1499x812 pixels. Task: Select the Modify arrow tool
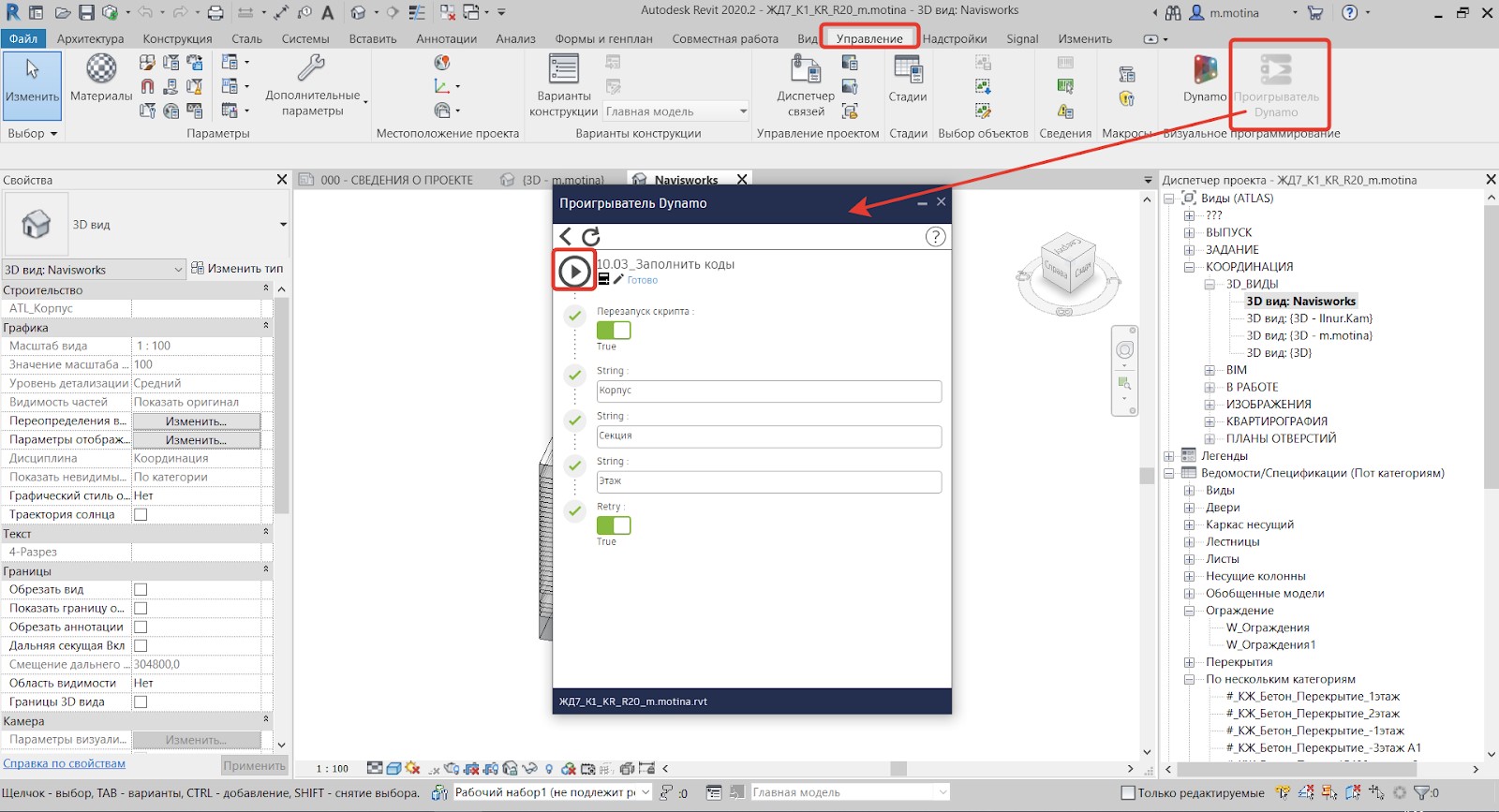[x=33, y=84]
